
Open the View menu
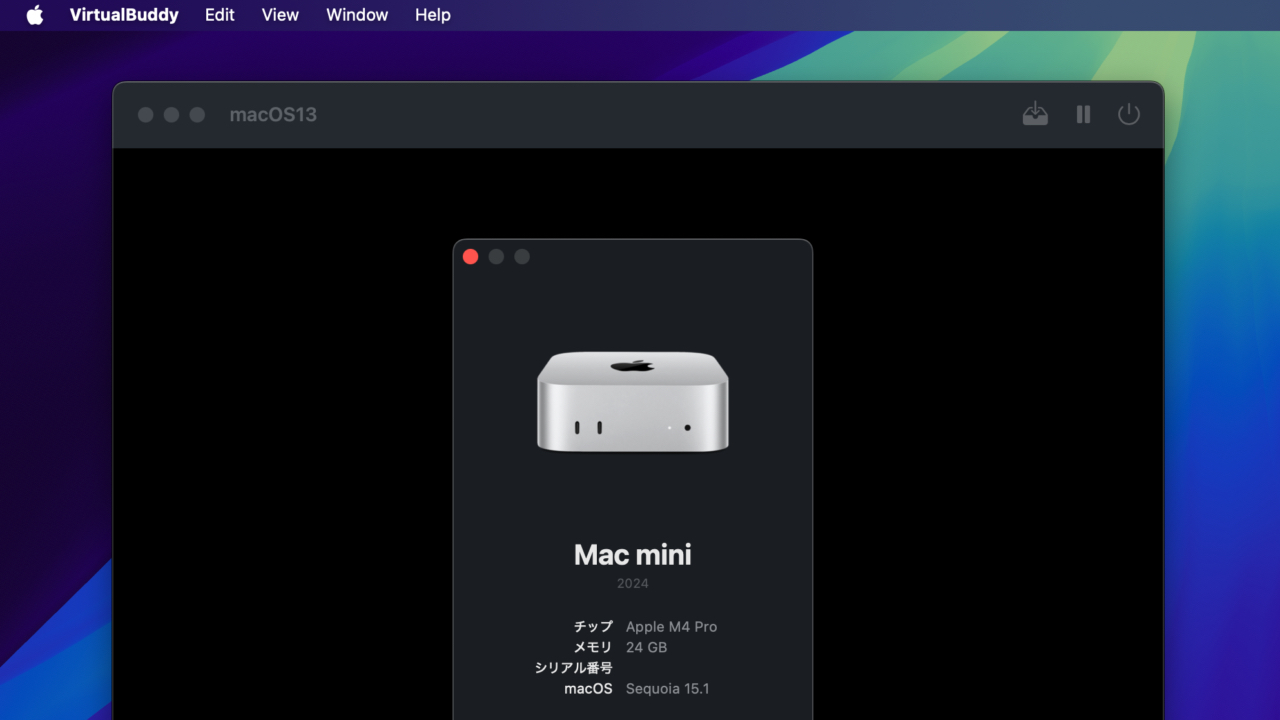coord(280,15)
